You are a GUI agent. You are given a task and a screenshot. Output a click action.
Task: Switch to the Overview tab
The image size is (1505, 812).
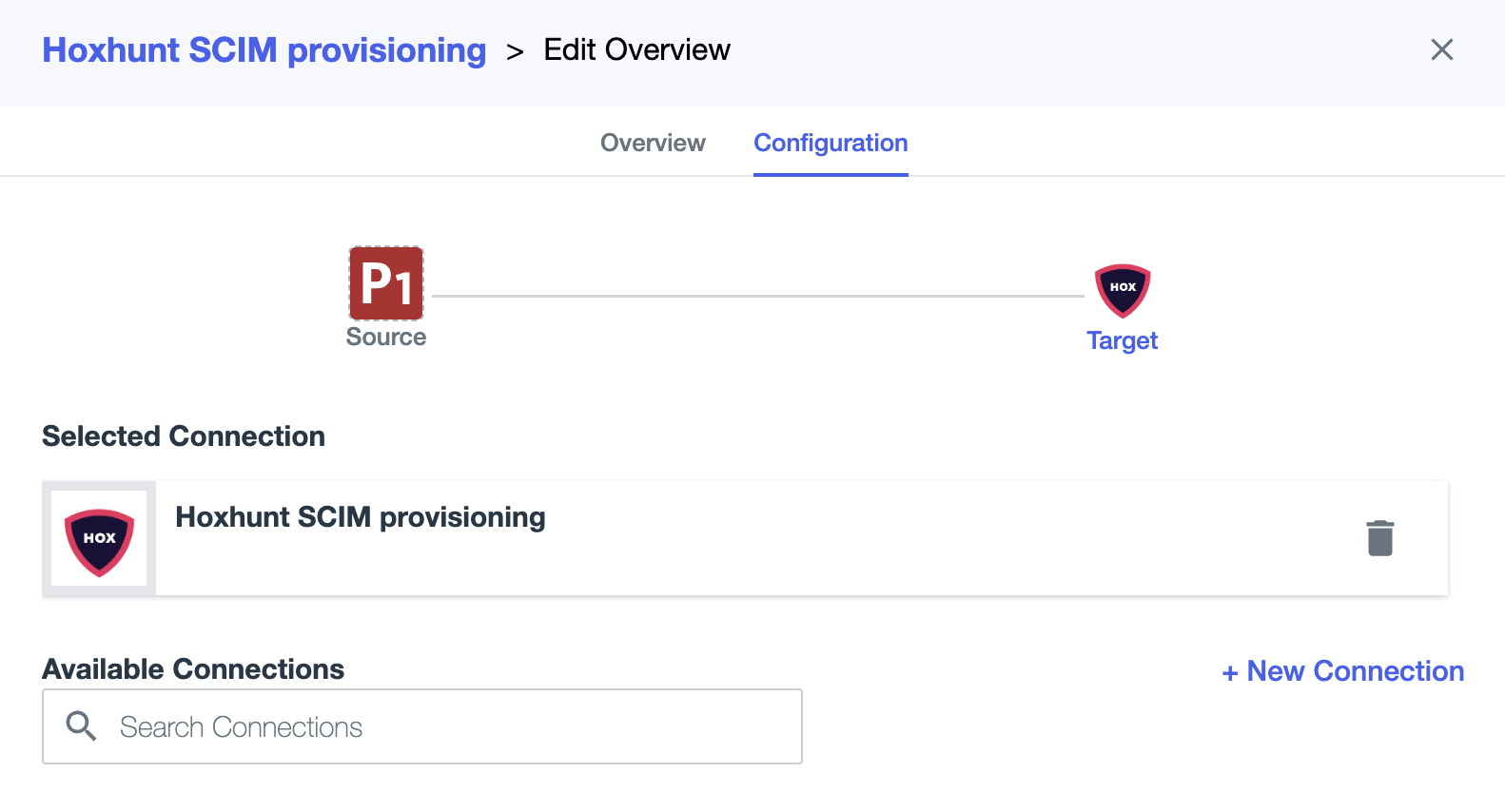pos(653,143)
